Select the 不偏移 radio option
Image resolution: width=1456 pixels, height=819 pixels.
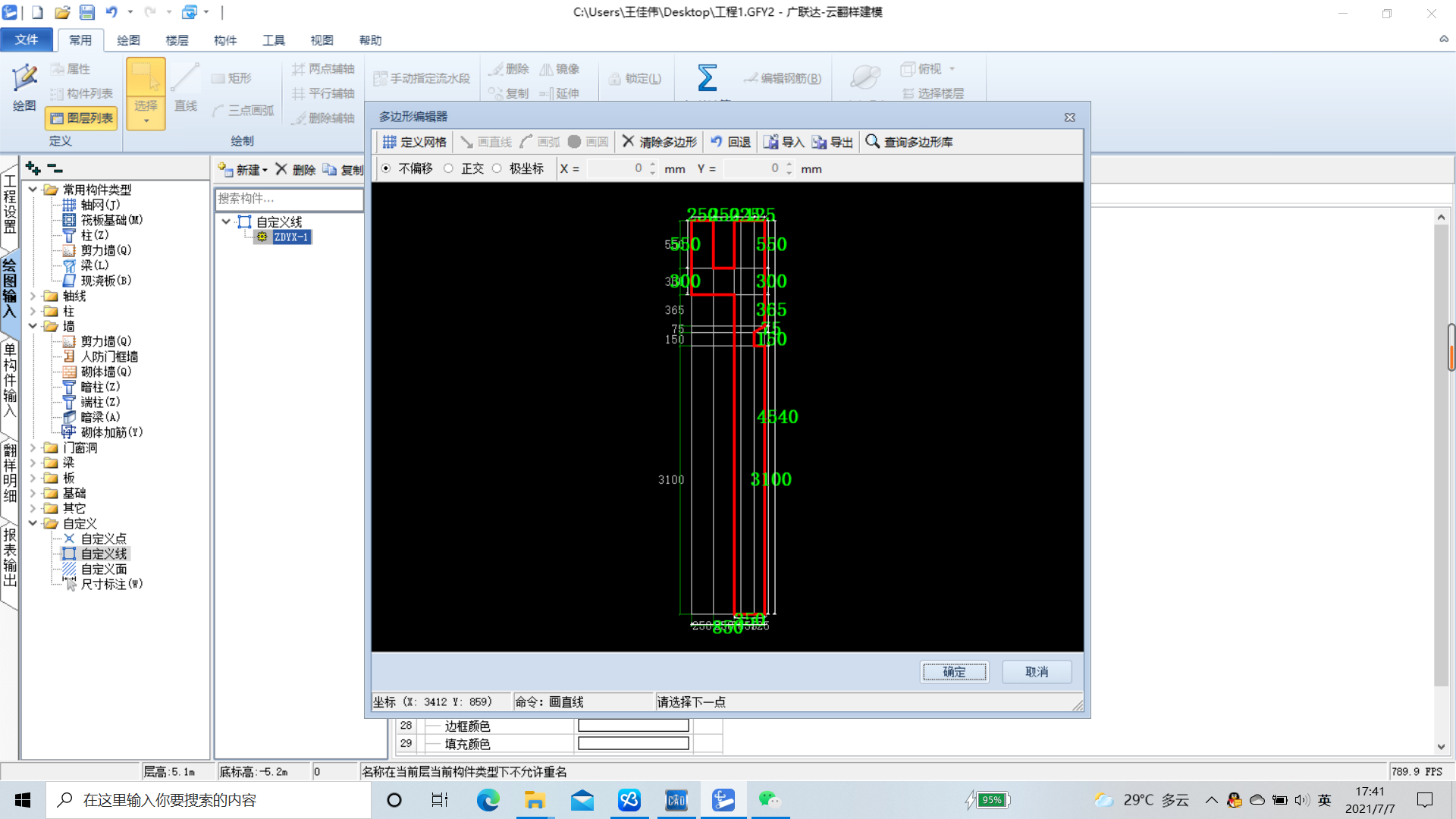click(x=387, y=168)
